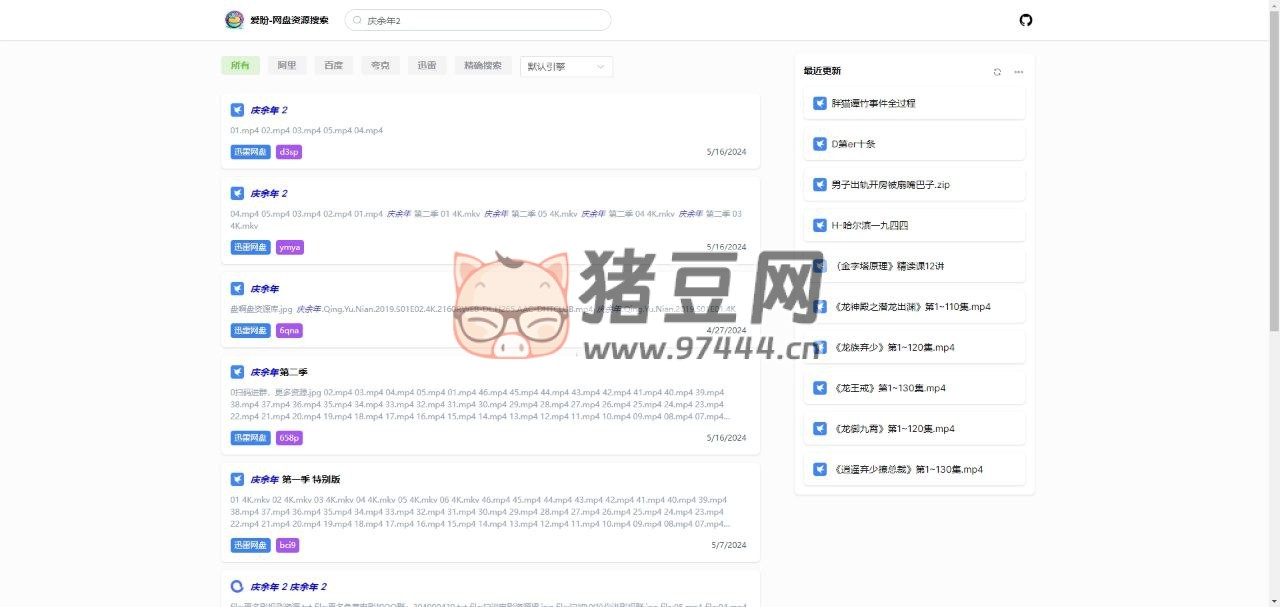Image resolution: width=1280 pixels, height=607 pixels.
Task: Switch to the 阿里 filter tab
Action: (287, 66)
